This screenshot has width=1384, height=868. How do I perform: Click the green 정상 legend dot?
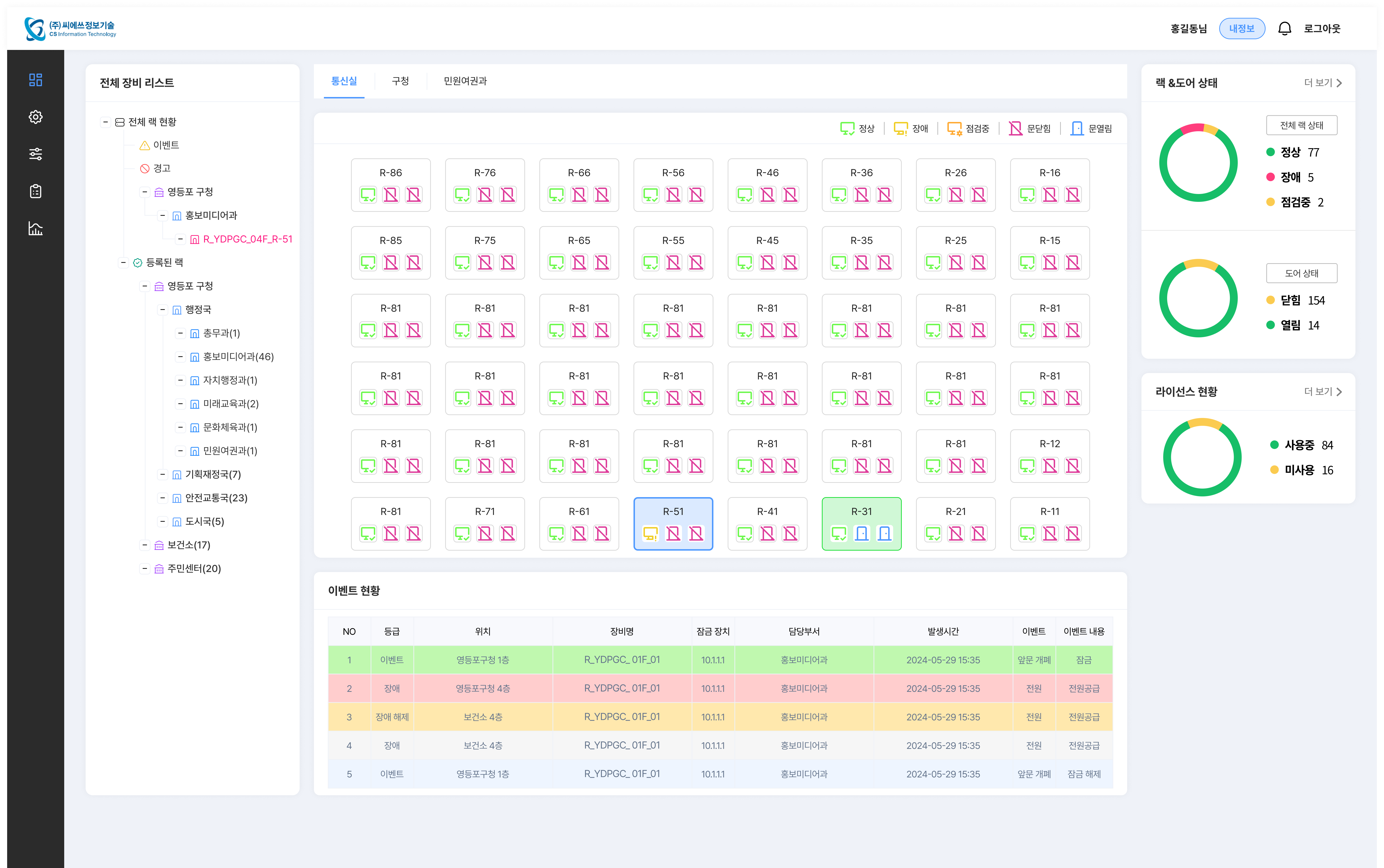[x=1270, y=152]
